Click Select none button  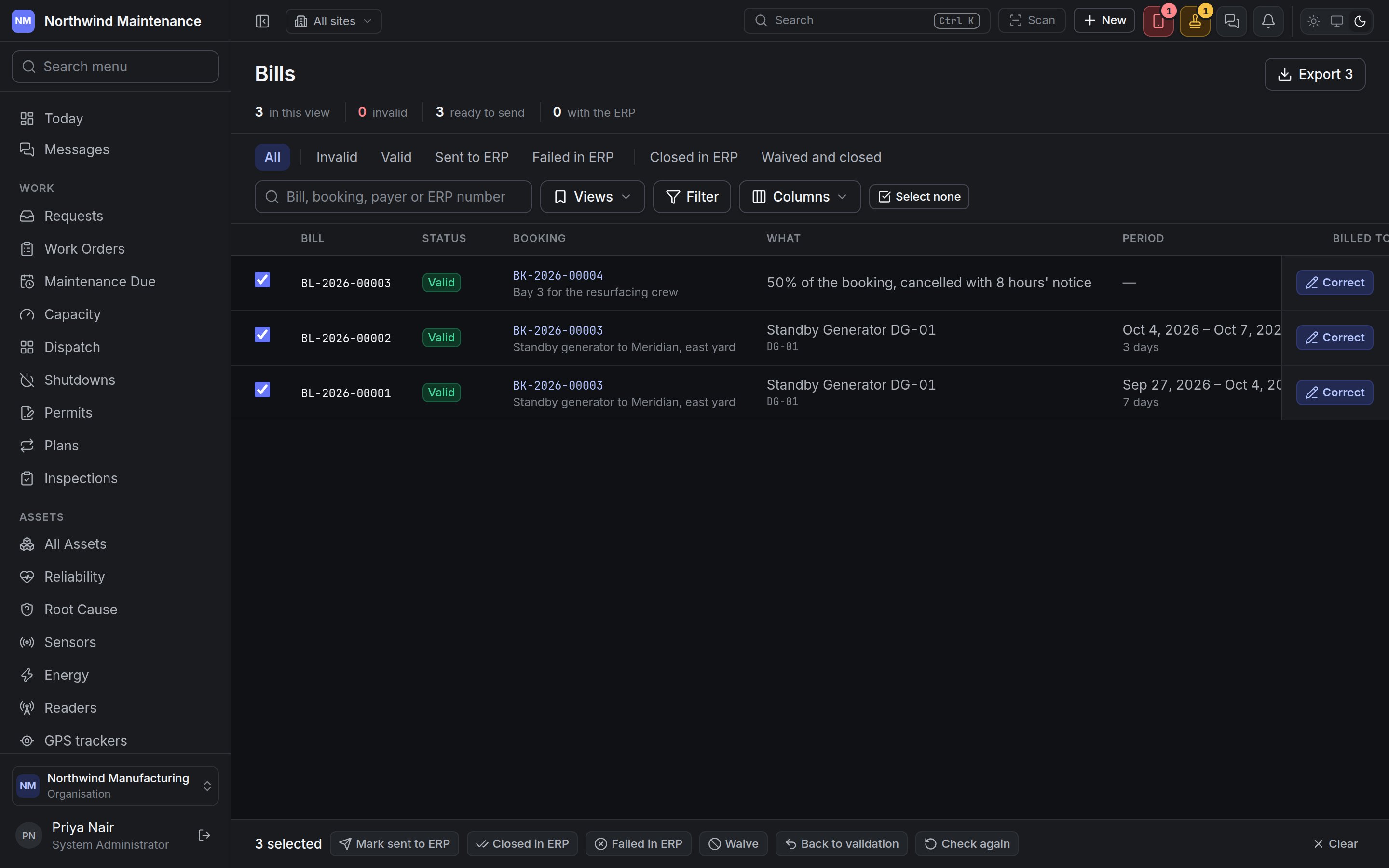coord(919,197)
